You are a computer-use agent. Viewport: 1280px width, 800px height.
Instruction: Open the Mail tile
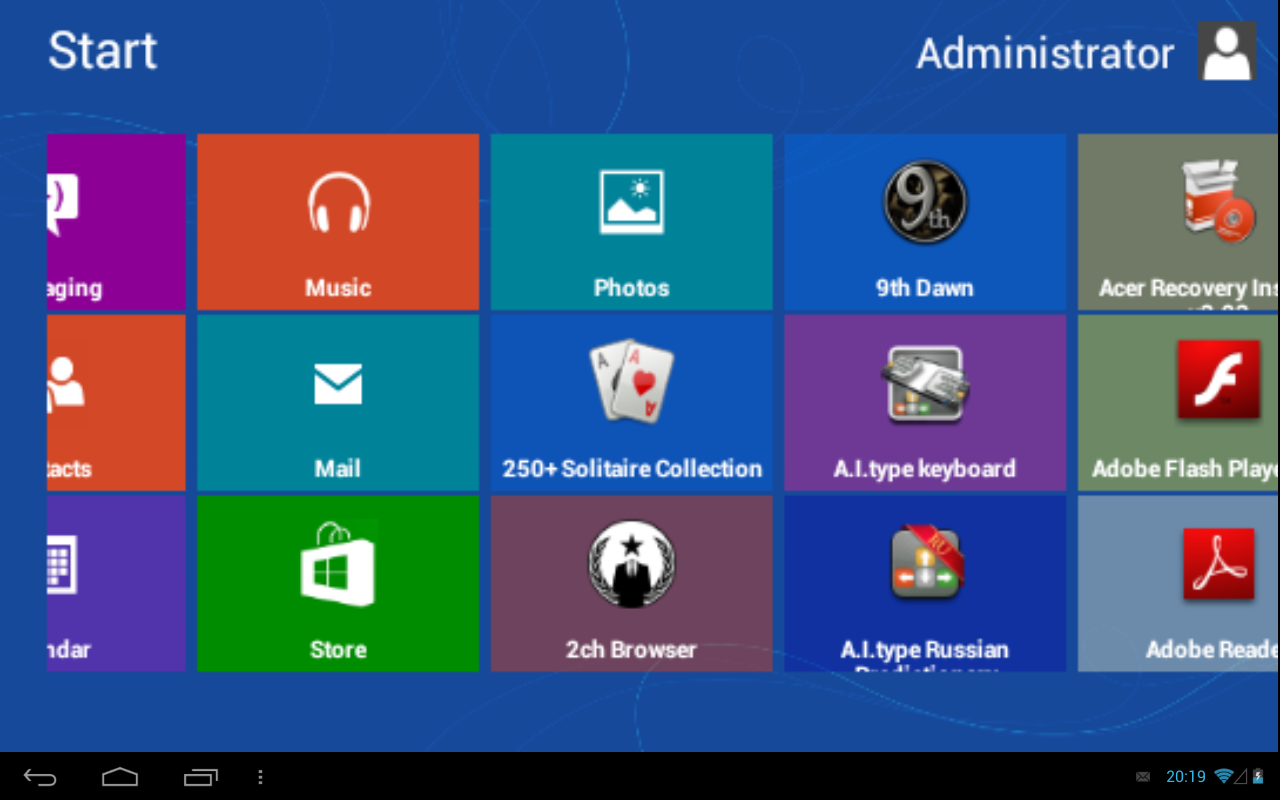338,403
